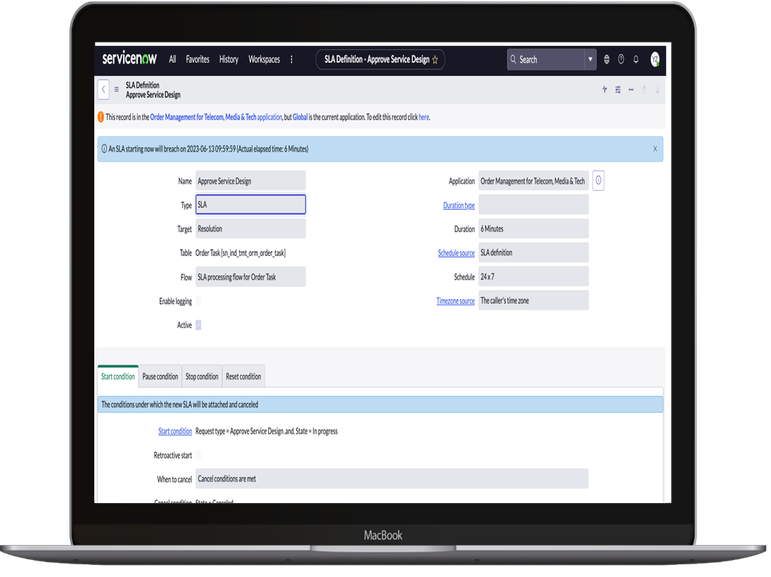Open notifications bell icon

[636, 60]
